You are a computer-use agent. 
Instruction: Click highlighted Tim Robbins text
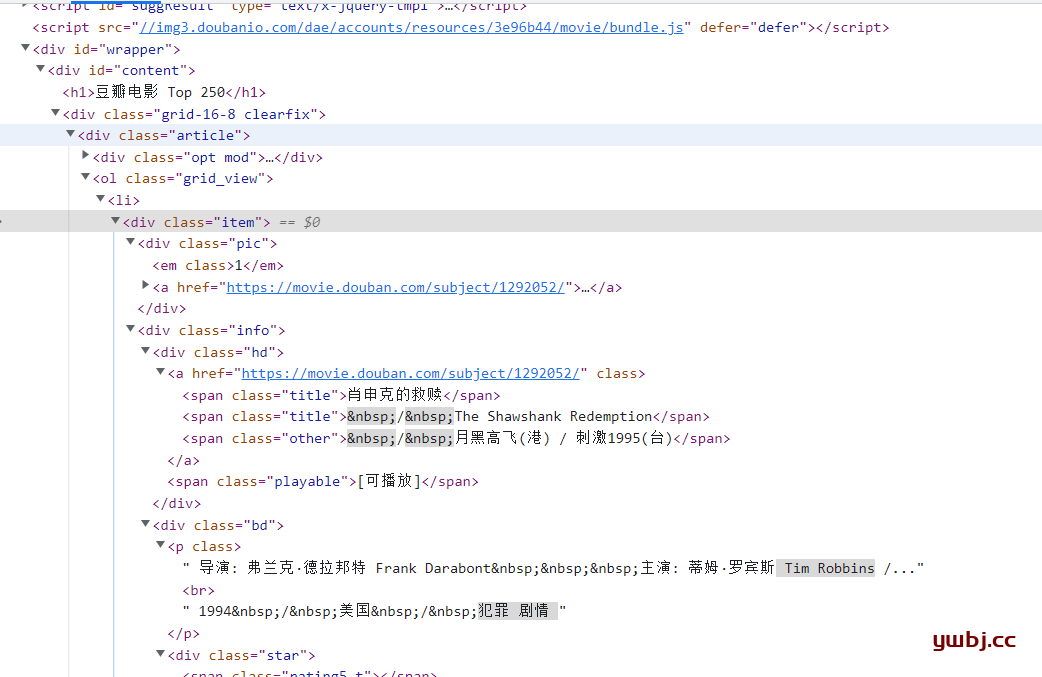[x=829, y=568]
